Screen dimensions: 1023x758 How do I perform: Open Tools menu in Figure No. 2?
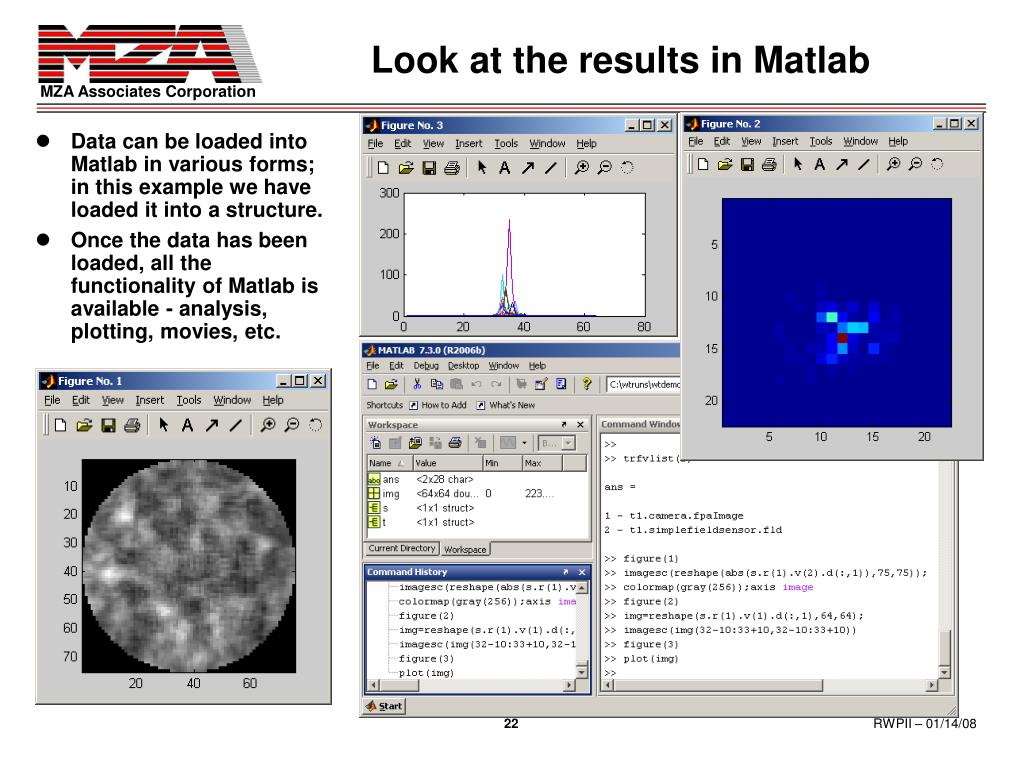coord(821,141)
